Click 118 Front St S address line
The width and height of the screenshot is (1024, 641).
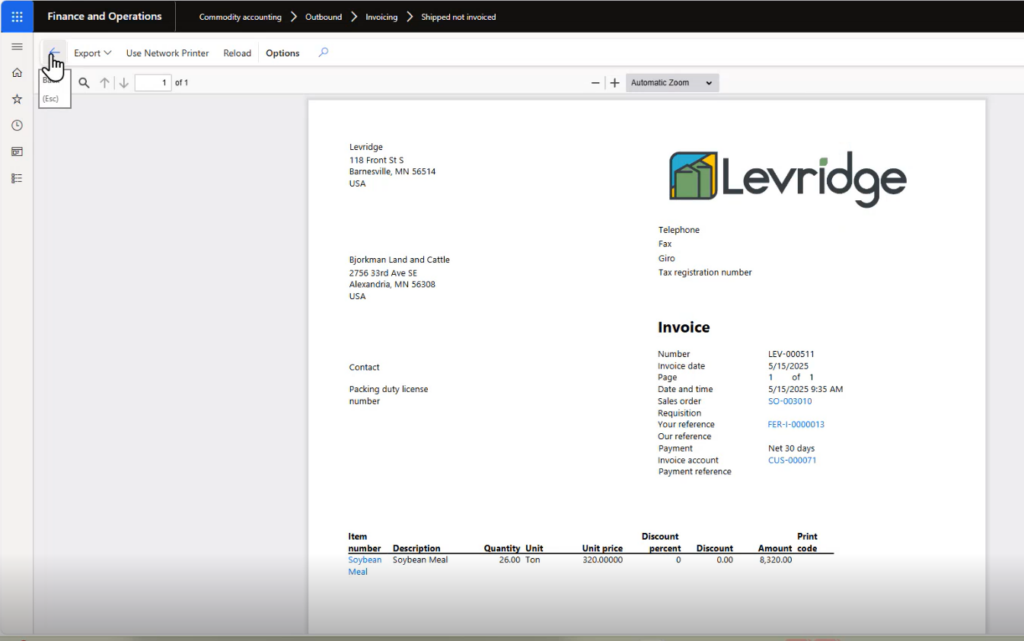pos(376,160)
